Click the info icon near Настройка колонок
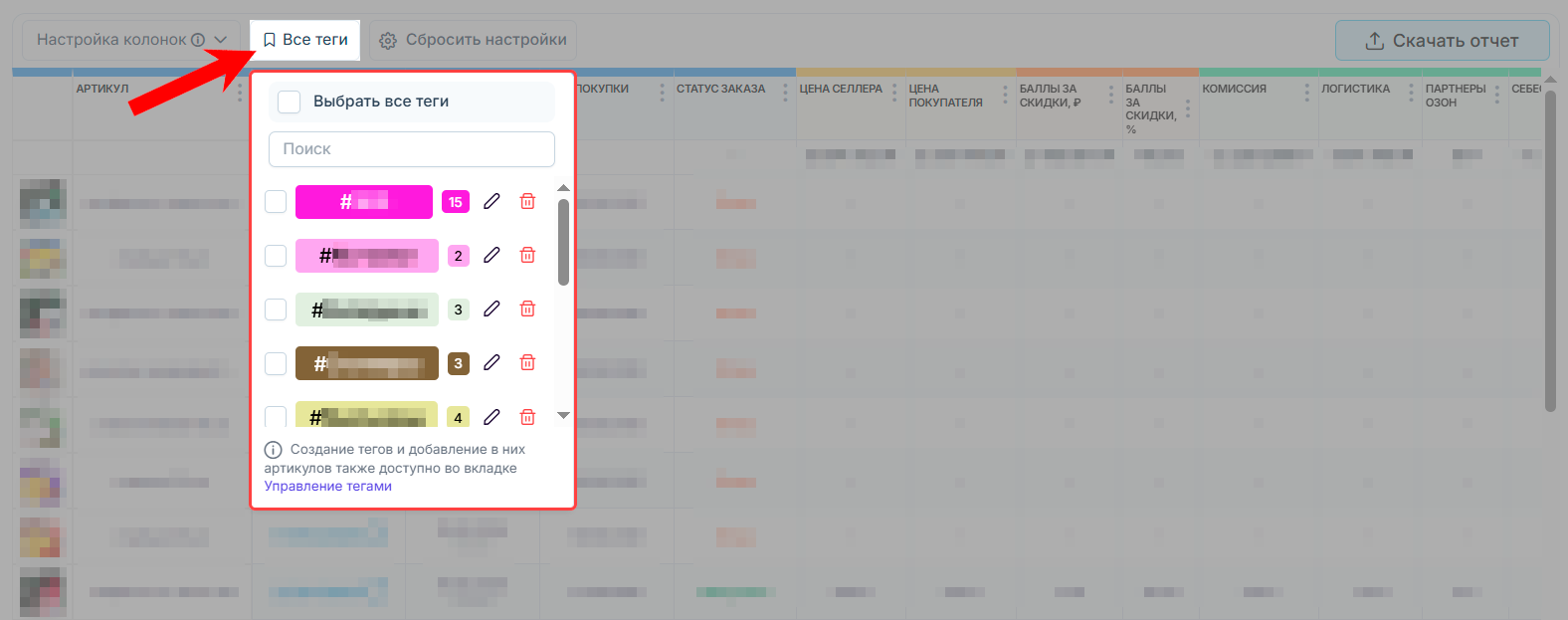The height and width of the screenshot is (620, 1568). pos(198,40)
